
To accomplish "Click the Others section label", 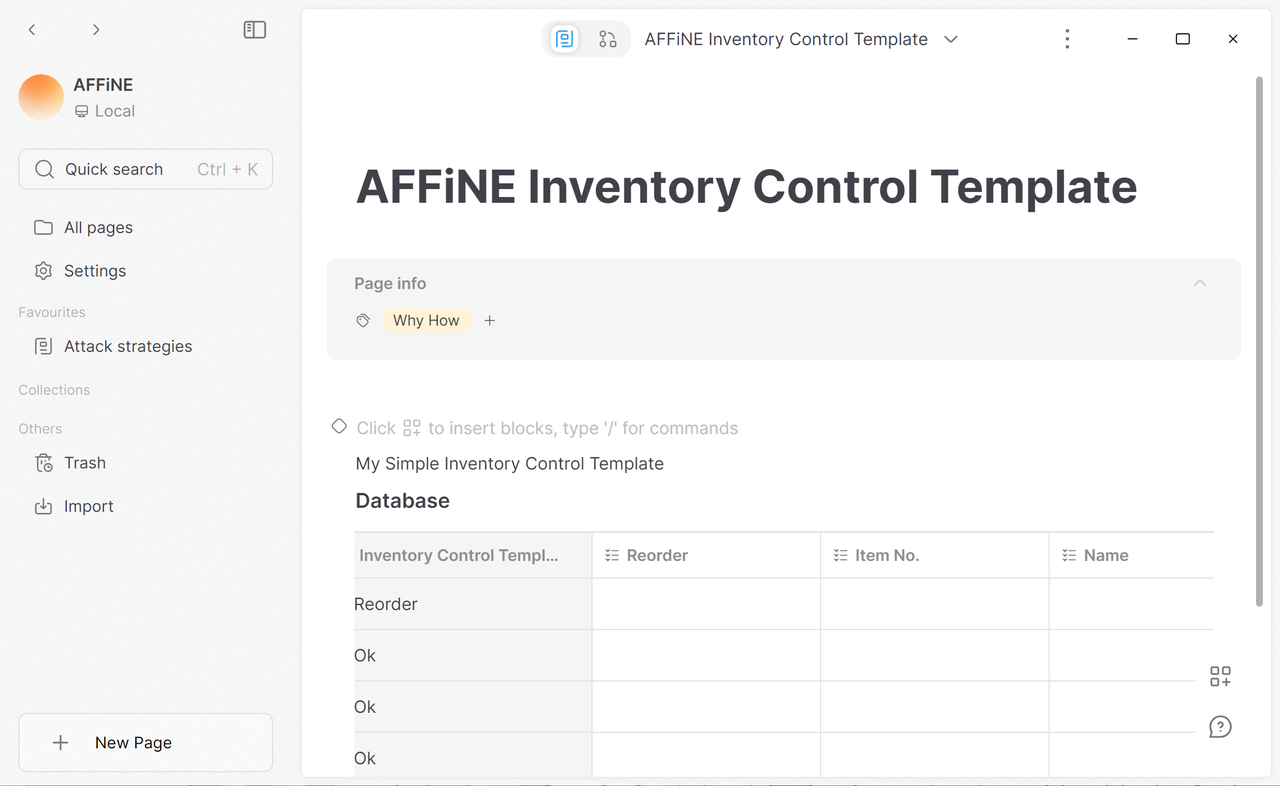I will (x=40, y=429).
